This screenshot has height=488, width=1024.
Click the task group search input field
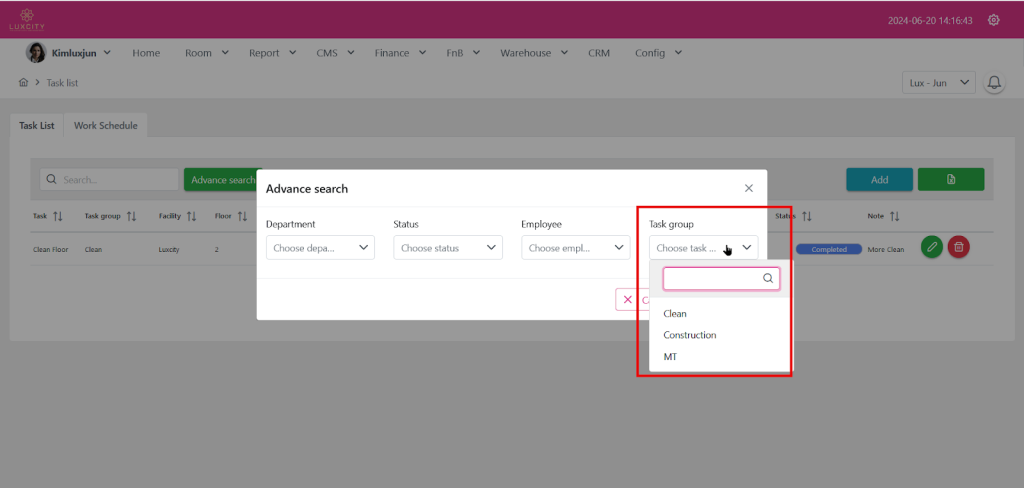(x=712, y=279)
